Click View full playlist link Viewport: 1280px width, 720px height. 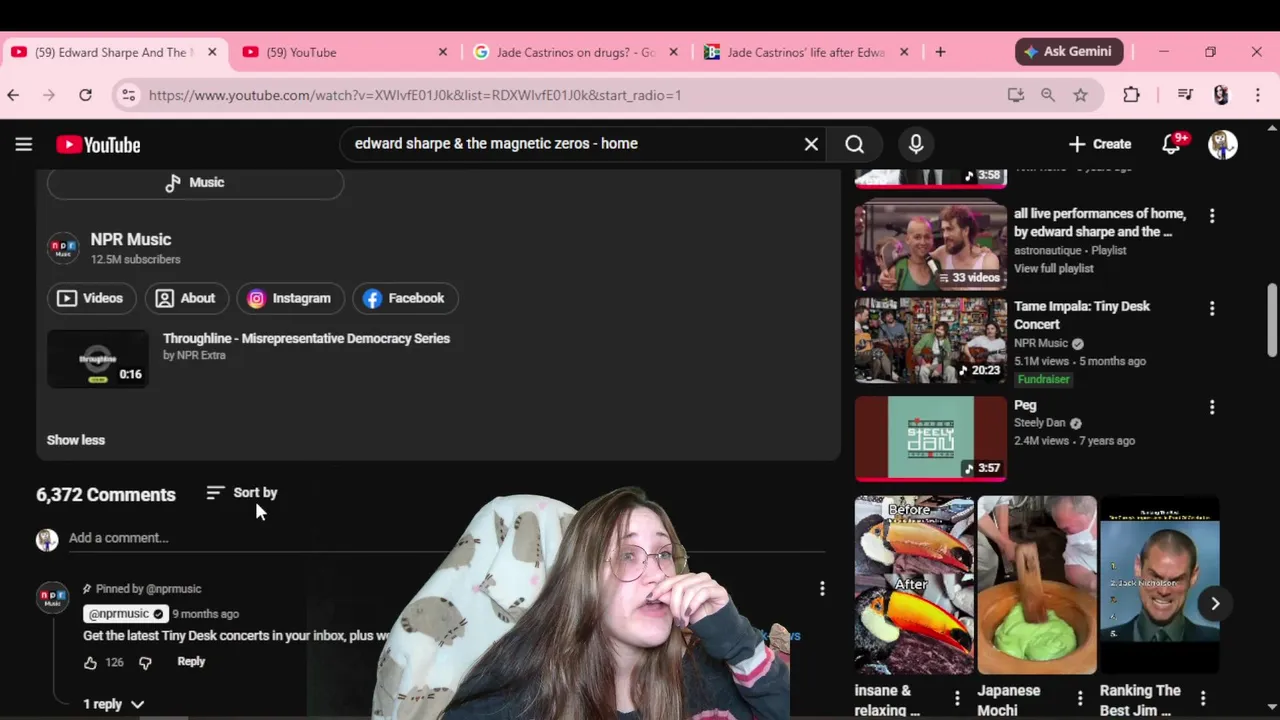click(x=1054, y=268)
